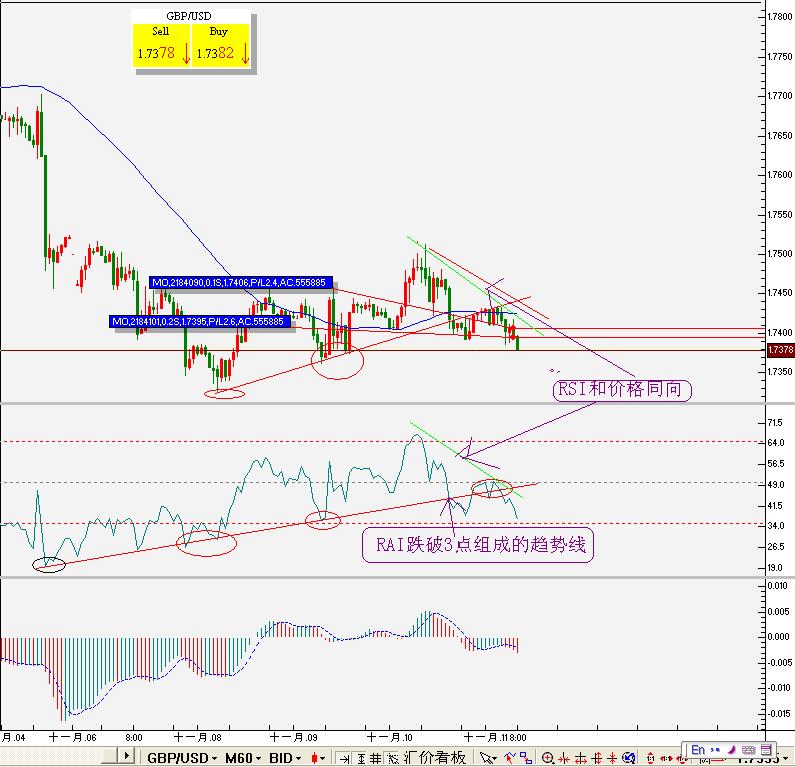Screen dimensions: 795x767
Task: Click the 十一月.10 date label on time axis
Action: [389, 738]
